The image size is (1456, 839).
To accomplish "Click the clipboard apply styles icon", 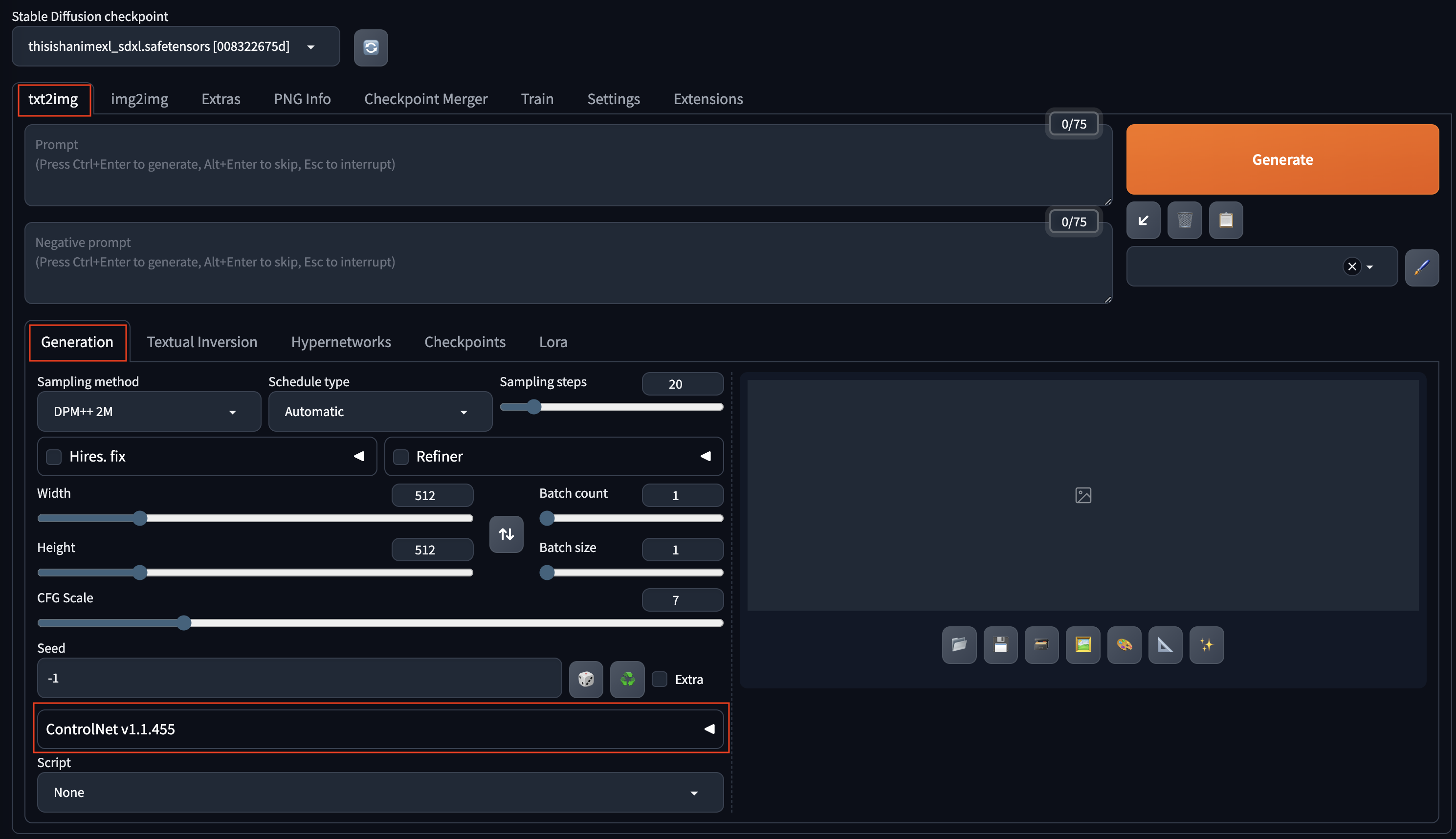I will click(1226, 220).
